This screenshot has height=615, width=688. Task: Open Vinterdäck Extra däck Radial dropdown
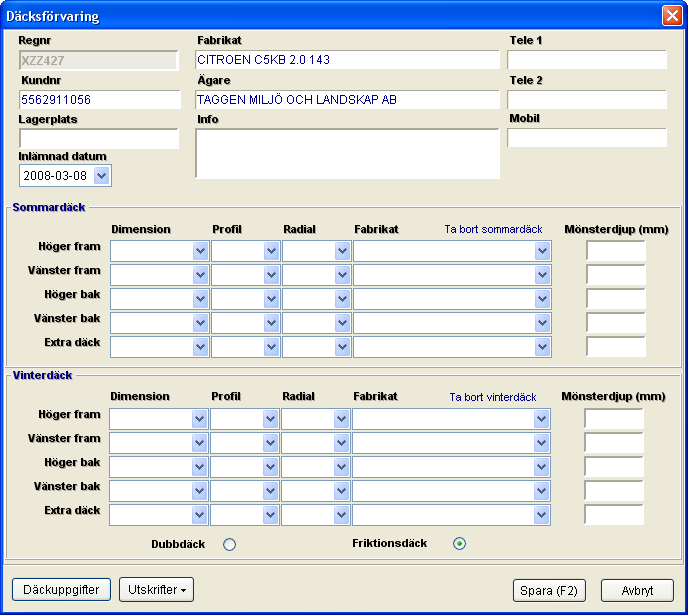click(x=341, y=515)
